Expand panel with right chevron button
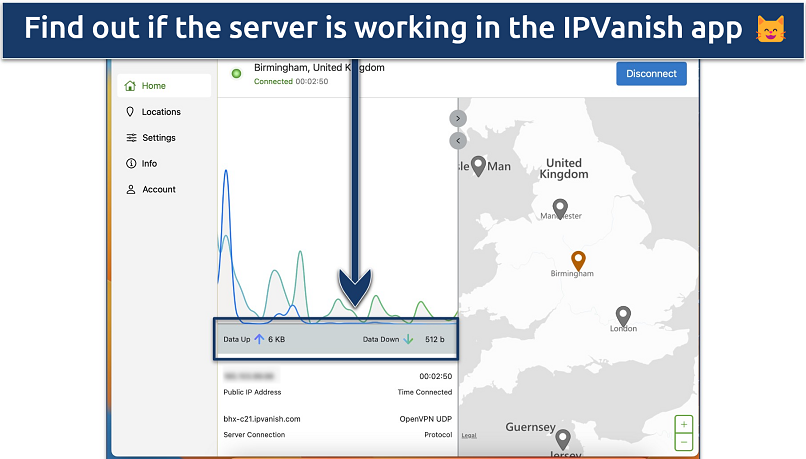This screenshot has width=806, height=459. click(458, 118)
